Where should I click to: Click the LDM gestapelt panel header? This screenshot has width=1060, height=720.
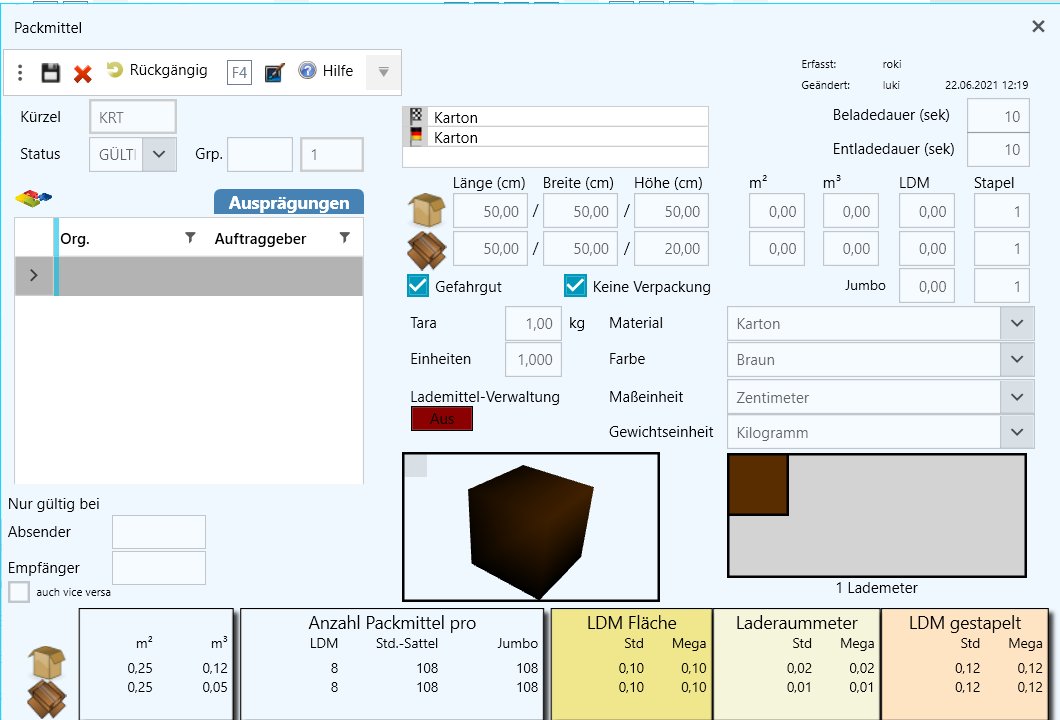(965, 623)
